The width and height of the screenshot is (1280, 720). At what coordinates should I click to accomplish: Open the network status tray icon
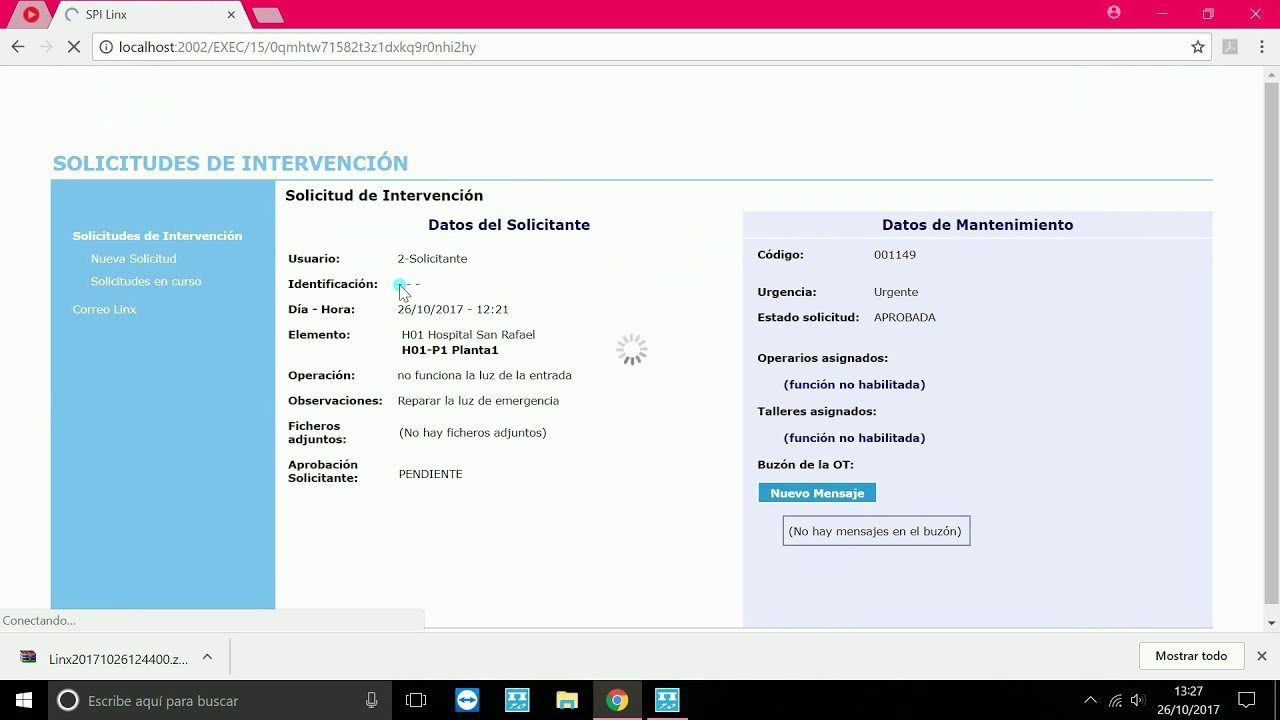tap(1115, 700)
